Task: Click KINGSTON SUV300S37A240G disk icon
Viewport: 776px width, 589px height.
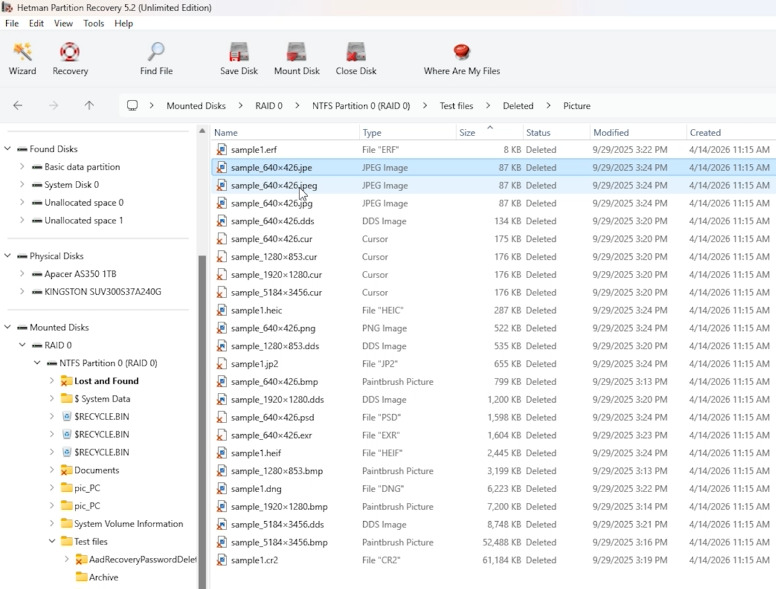Action: tap(37, 292)
